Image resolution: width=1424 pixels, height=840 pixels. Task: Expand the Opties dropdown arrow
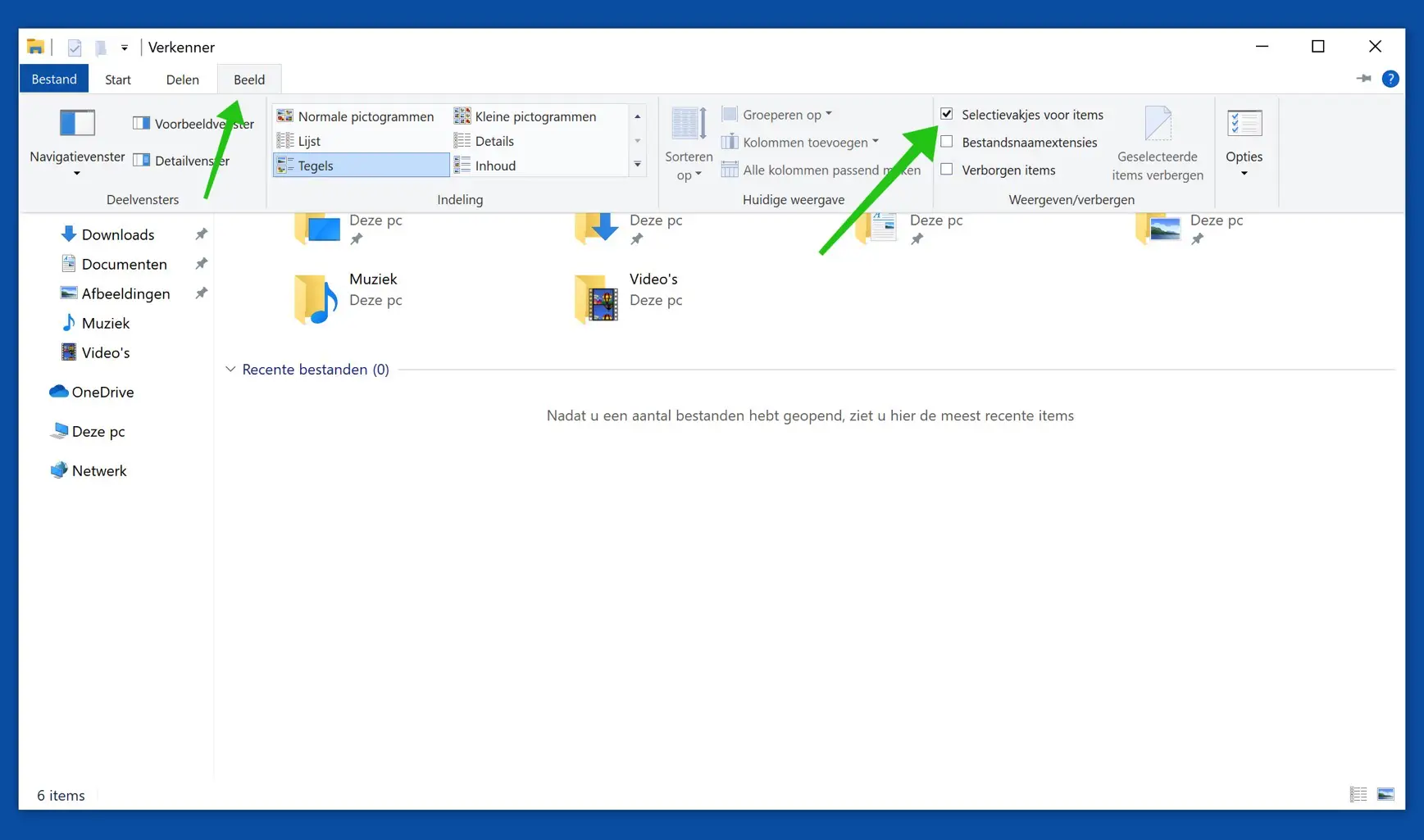tap(1244, 174)
